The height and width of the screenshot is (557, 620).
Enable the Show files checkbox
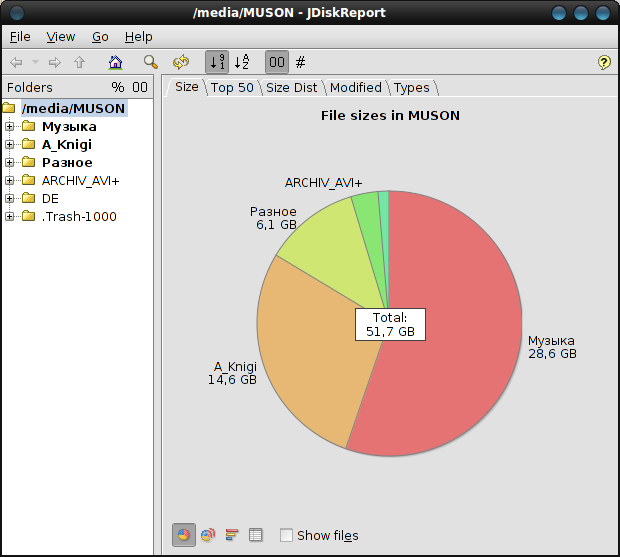[286, 535]
